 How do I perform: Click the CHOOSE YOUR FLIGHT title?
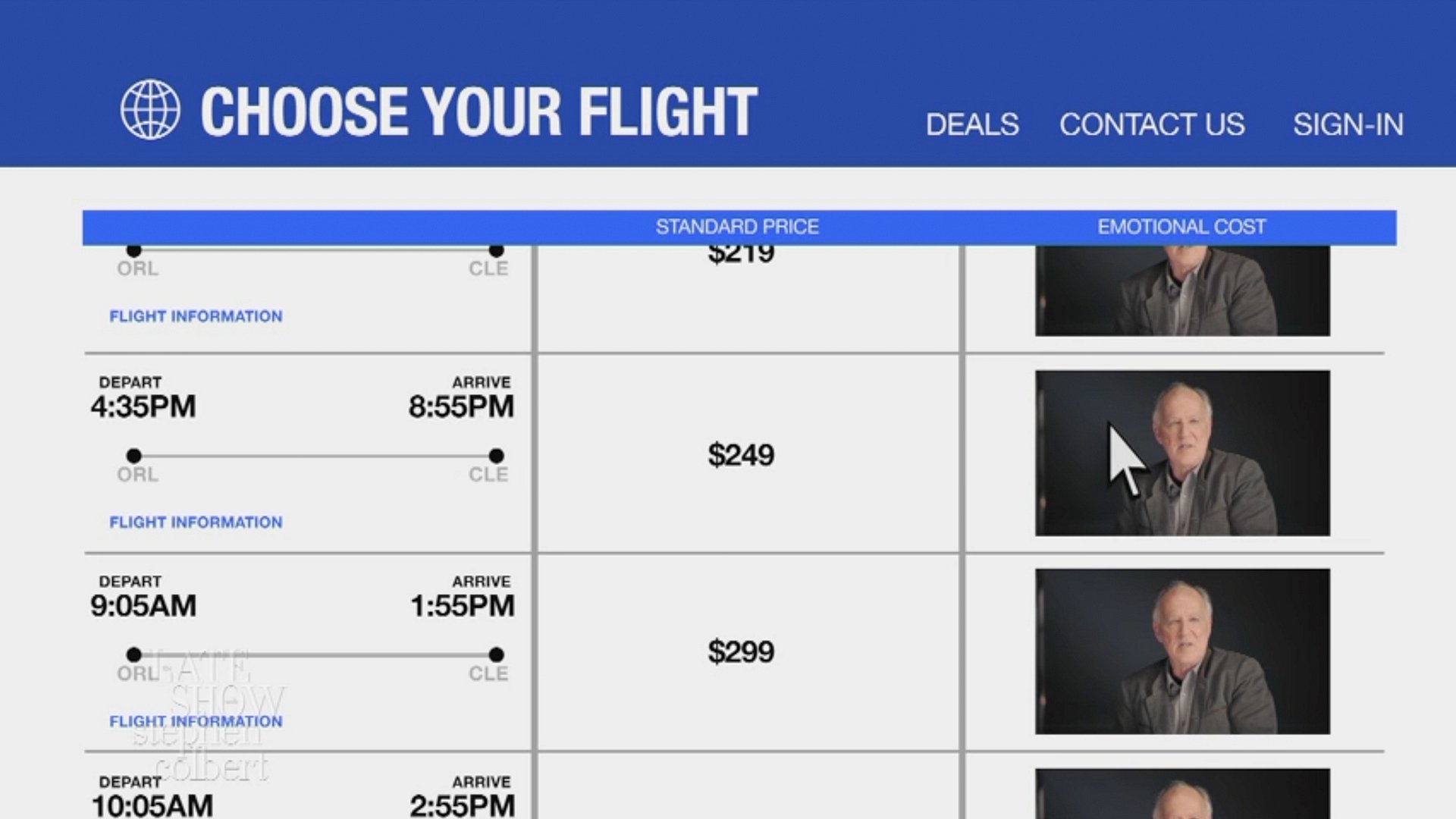[x=479, y=111]
